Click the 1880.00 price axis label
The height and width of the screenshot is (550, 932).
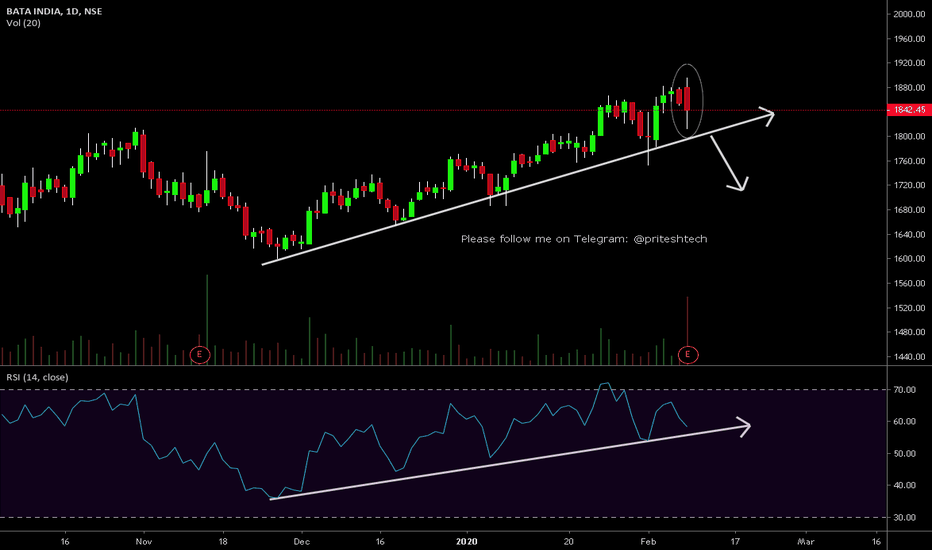click(909, 87)
